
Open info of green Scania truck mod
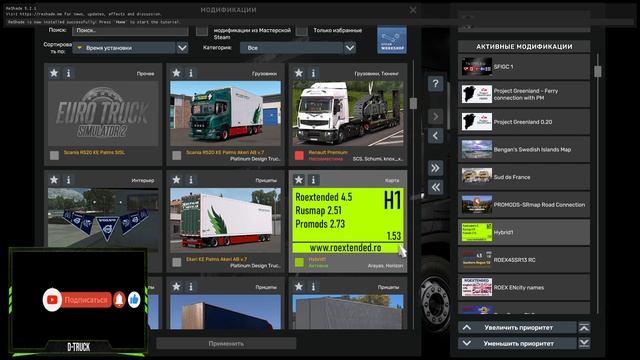[x=191, y=73]
